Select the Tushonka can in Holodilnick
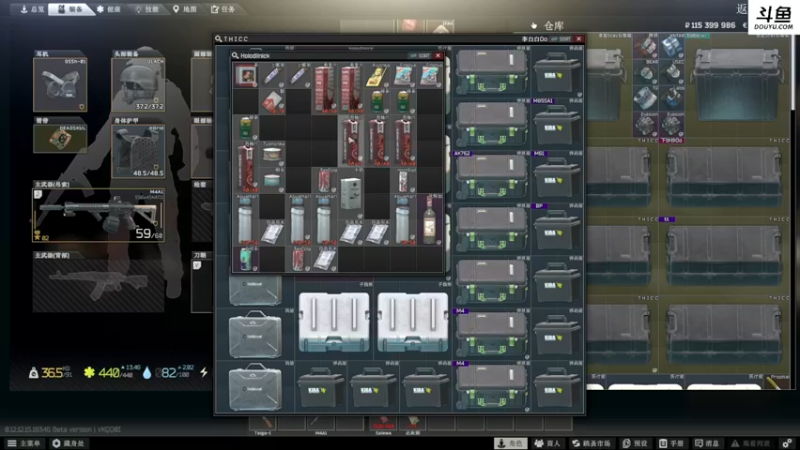Viewport: 800px width, 450px height. click(x=272, y=153)
